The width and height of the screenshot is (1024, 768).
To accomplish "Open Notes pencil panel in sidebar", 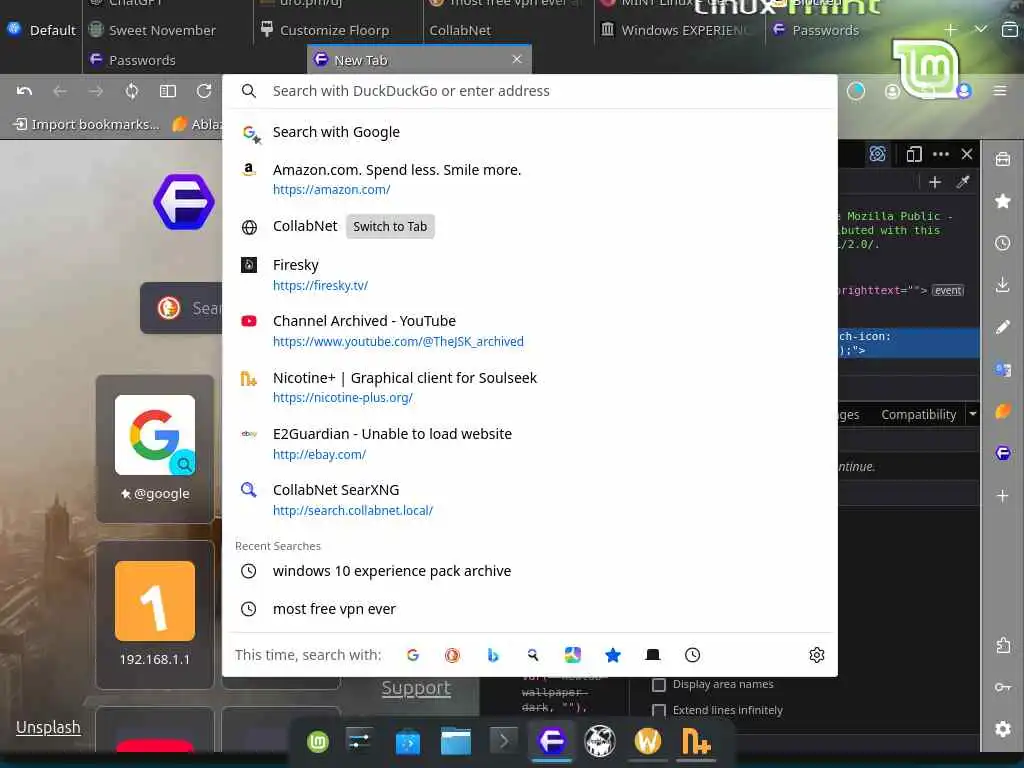I will (1002, 327).
